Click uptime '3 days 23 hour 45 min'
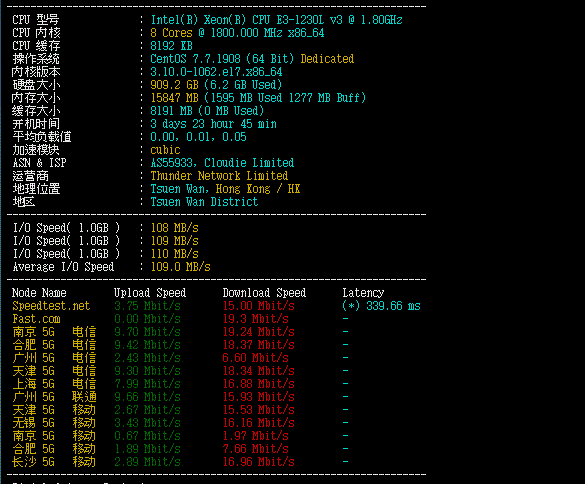This screenshot has height=484, width=585. (x=213, y=124)
